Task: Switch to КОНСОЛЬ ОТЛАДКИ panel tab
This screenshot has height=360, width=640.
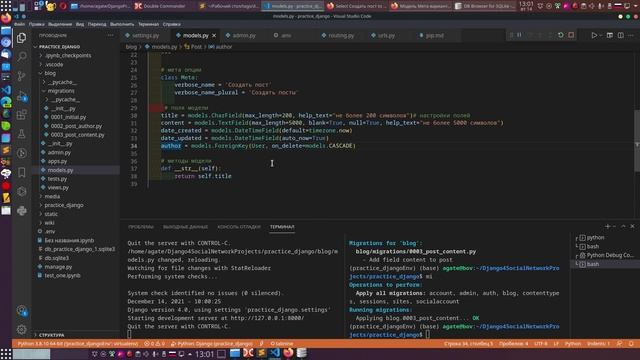Action: pyautogui.click(x=239, y=227)
